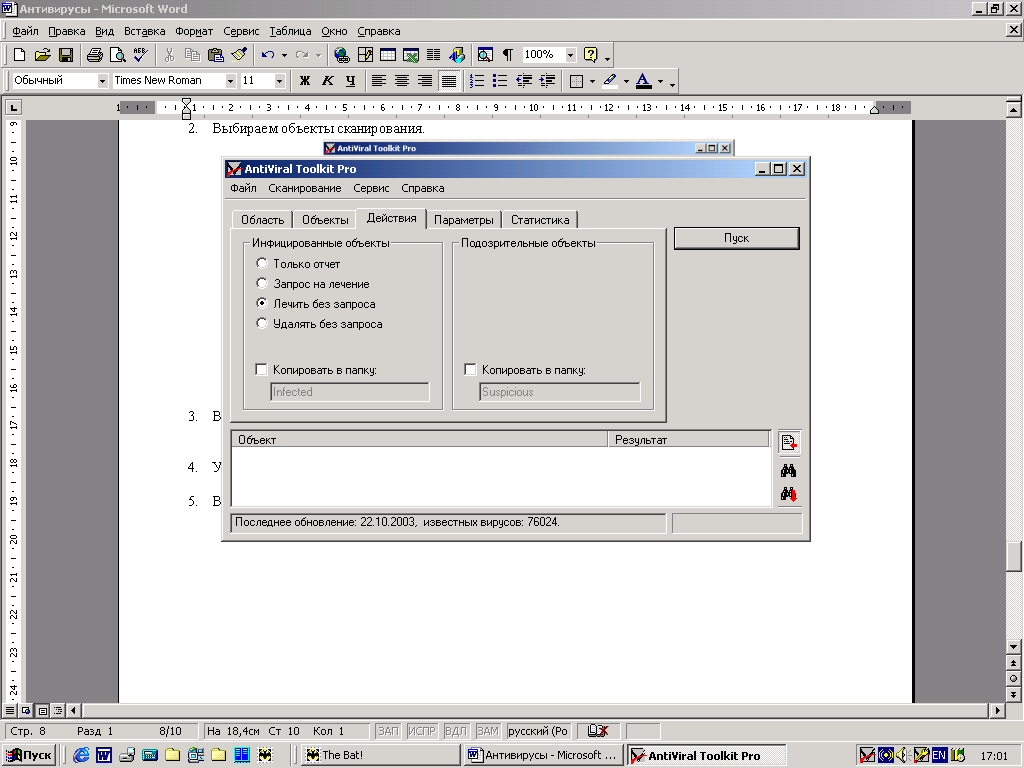Turn on numbered list
1024x768 pixels.
[x=477, y=80]
